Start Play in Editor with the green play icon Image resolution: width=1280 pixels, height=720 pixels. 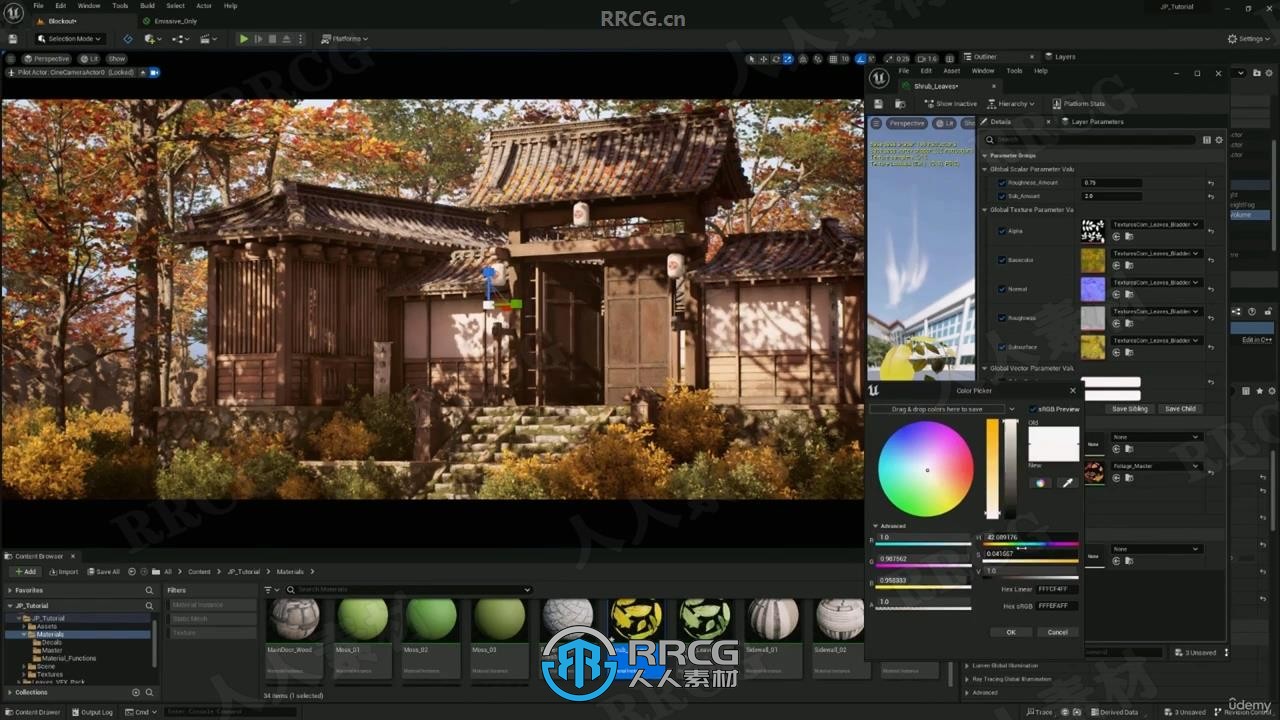click(244, 39)
